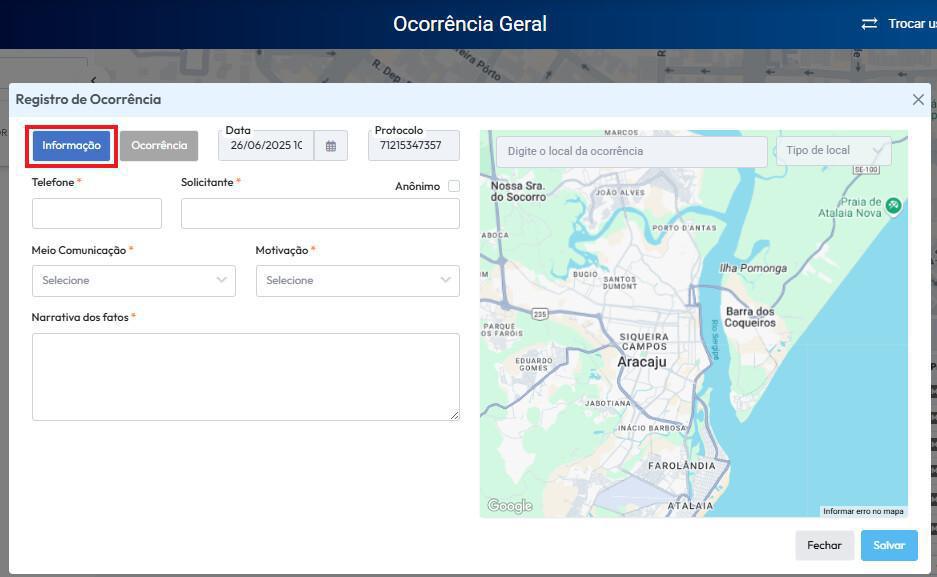Image resolution: width=937 pixels, height=577 pixels.
Task: Click the FAROLÂNDIA map label
Action: pos(681,466)
